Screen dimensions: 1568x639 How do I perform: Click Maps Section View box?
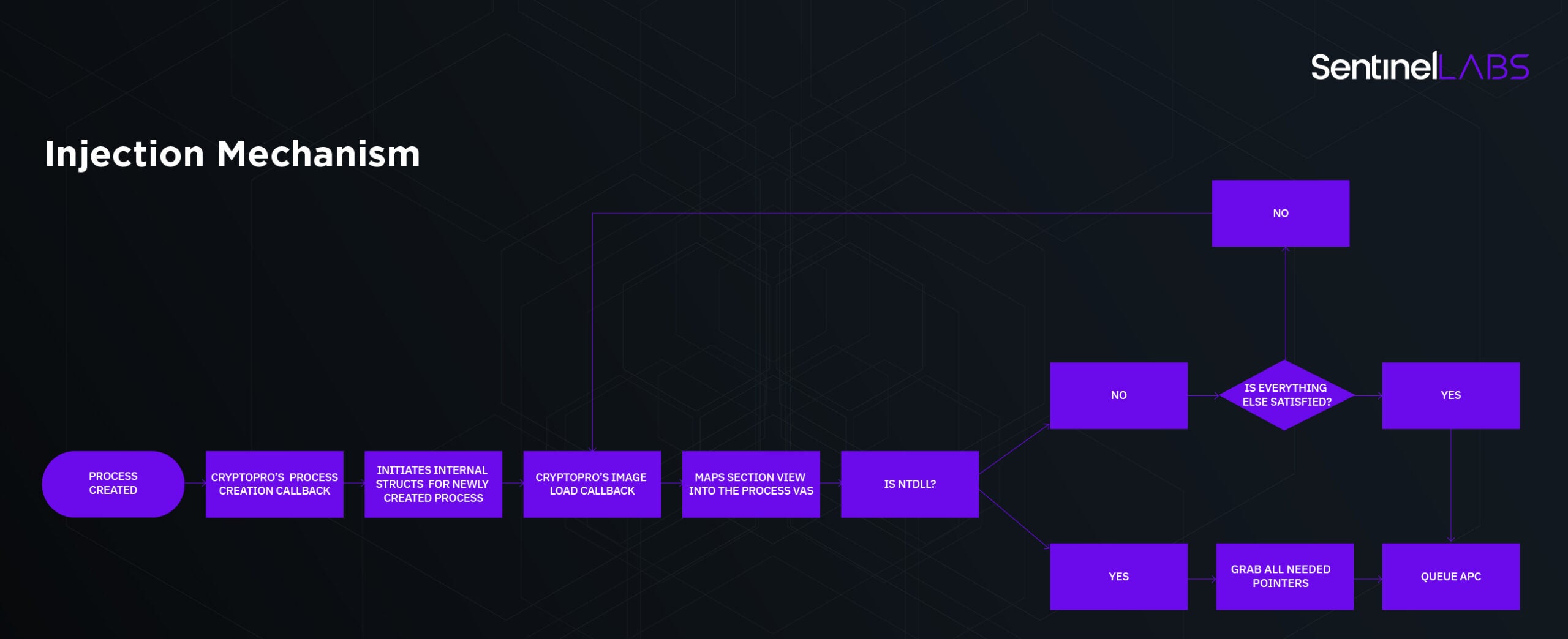click(750, 484)
